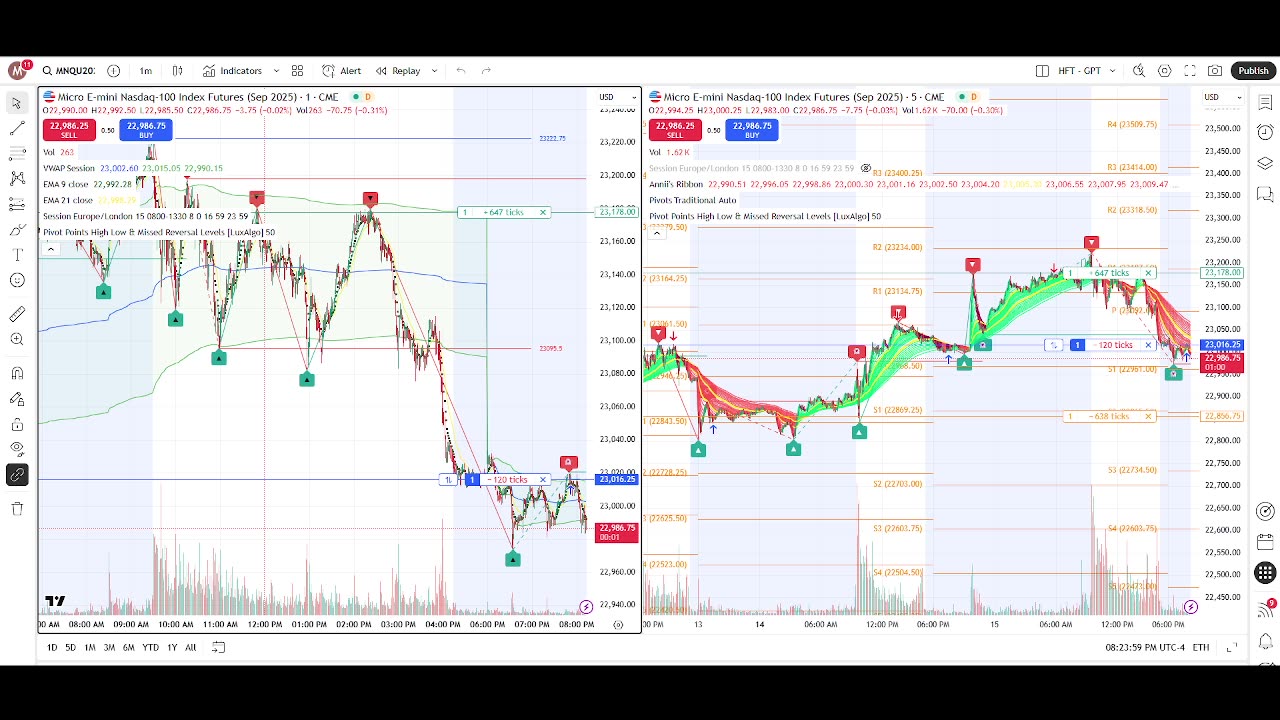Enter fullscreen mode
Viewport: 1280px width, 720px height.
1190,71
